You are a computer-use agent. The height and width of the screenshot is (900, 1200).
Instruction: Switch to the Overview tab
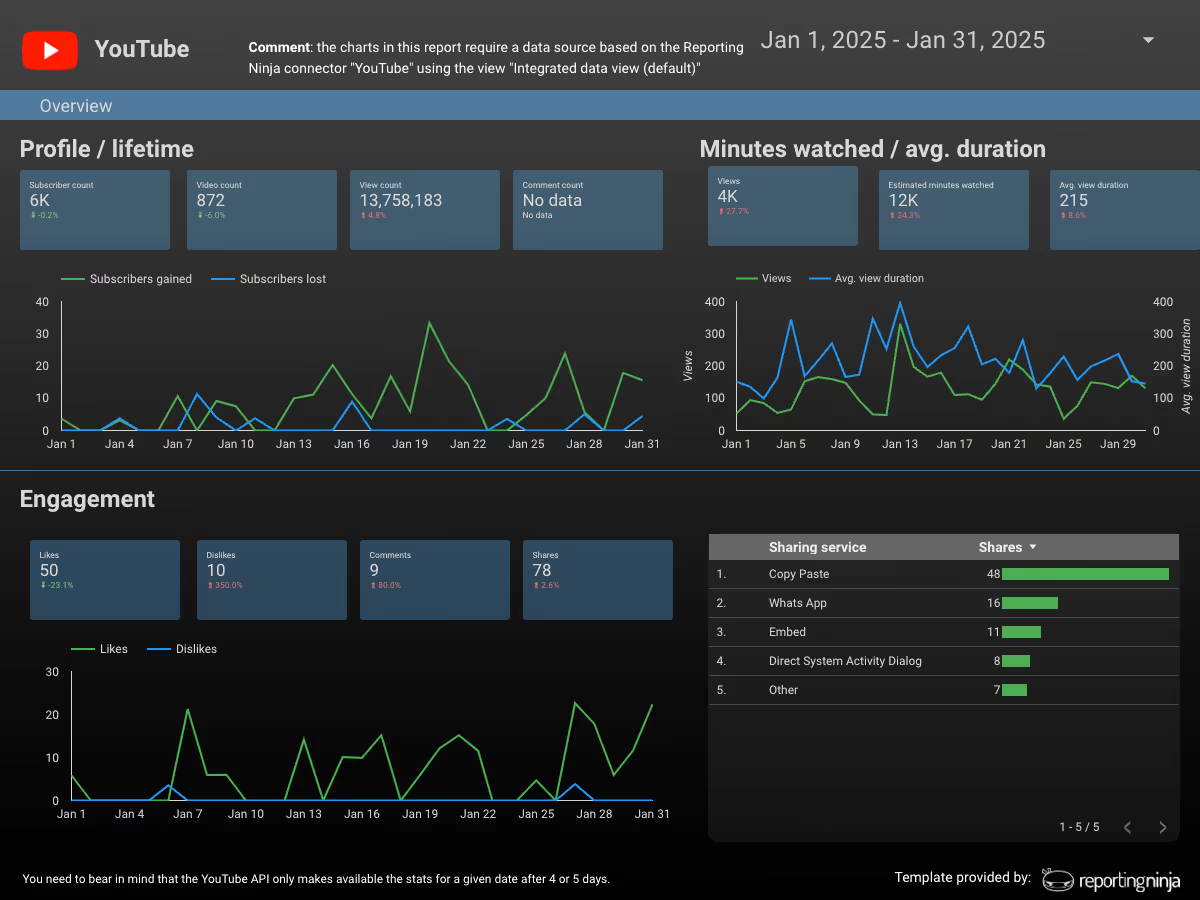(x=76, y=106)
